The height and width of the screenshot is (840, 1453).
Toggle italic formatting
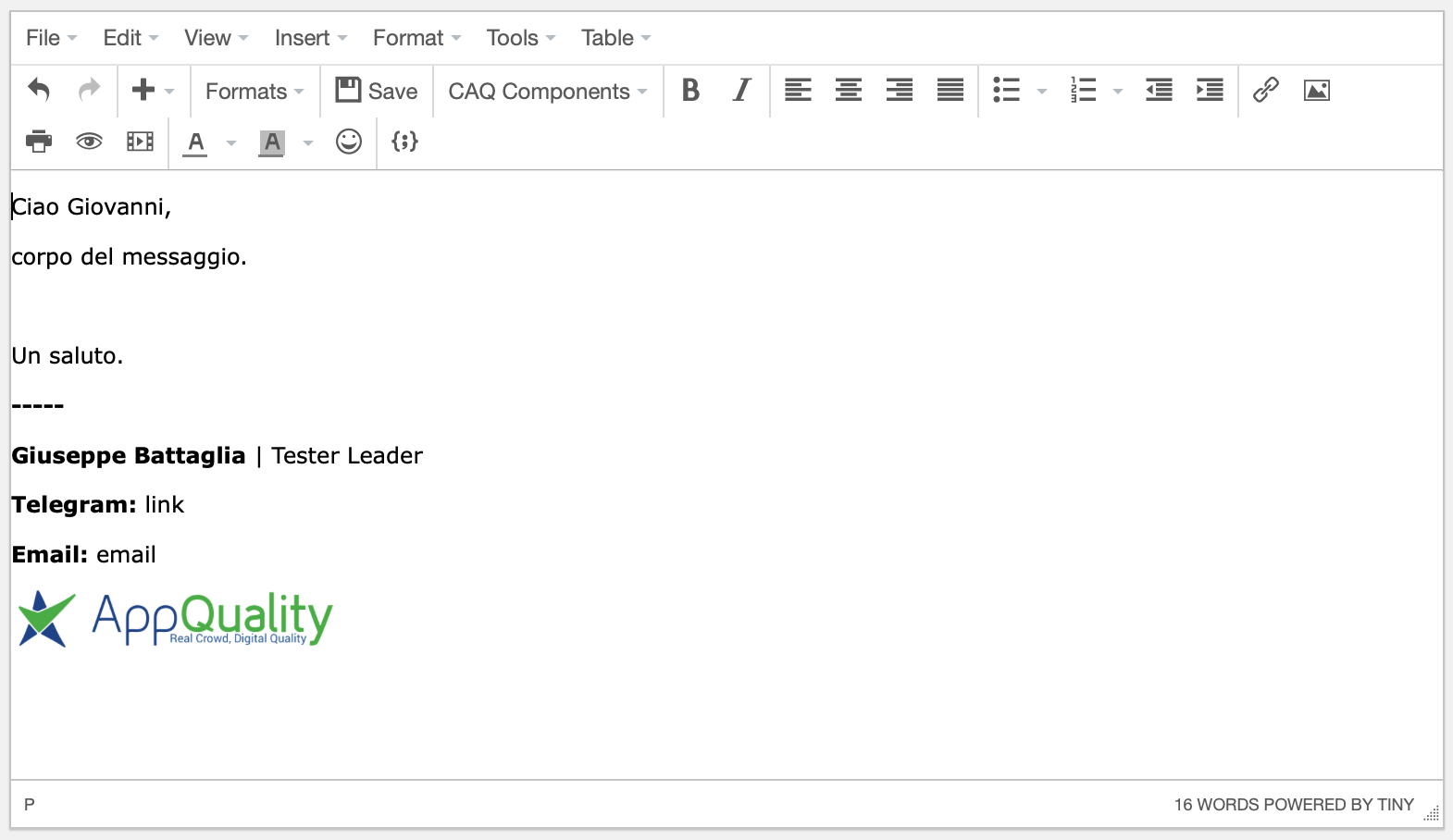741,90
